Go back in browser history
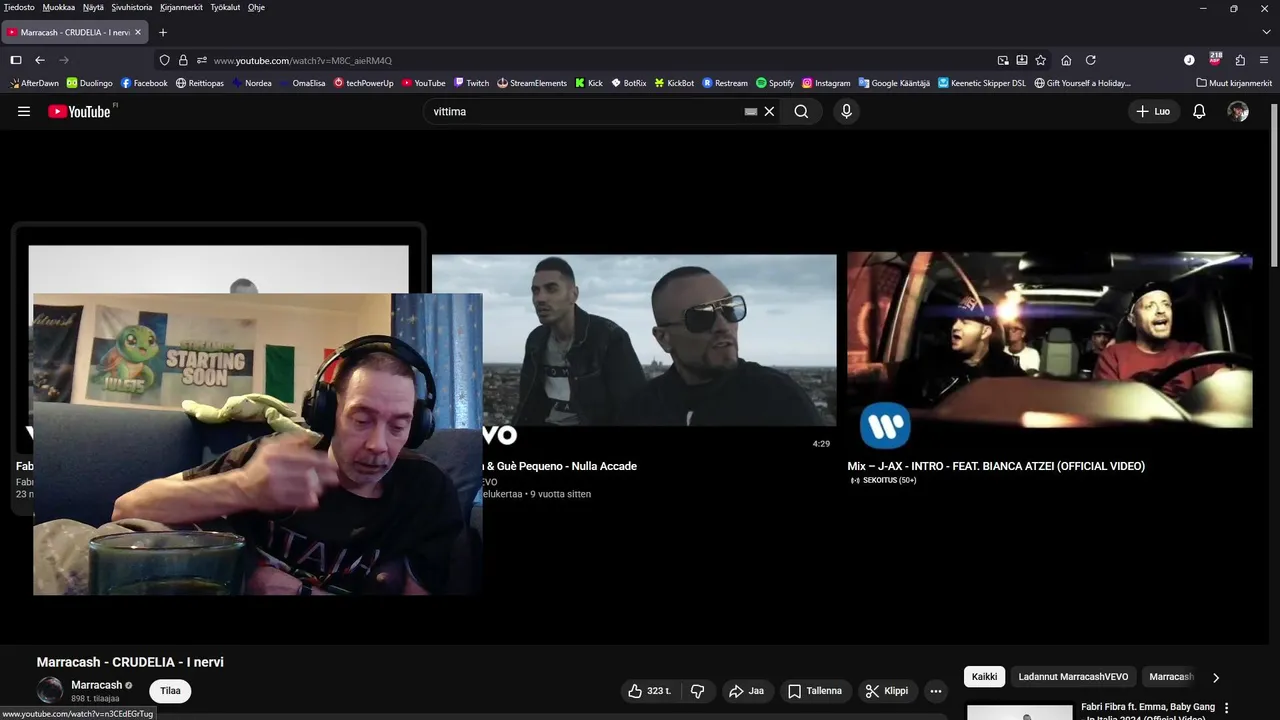Viewport: 1280px width, 720px height. tap(40, 60)
